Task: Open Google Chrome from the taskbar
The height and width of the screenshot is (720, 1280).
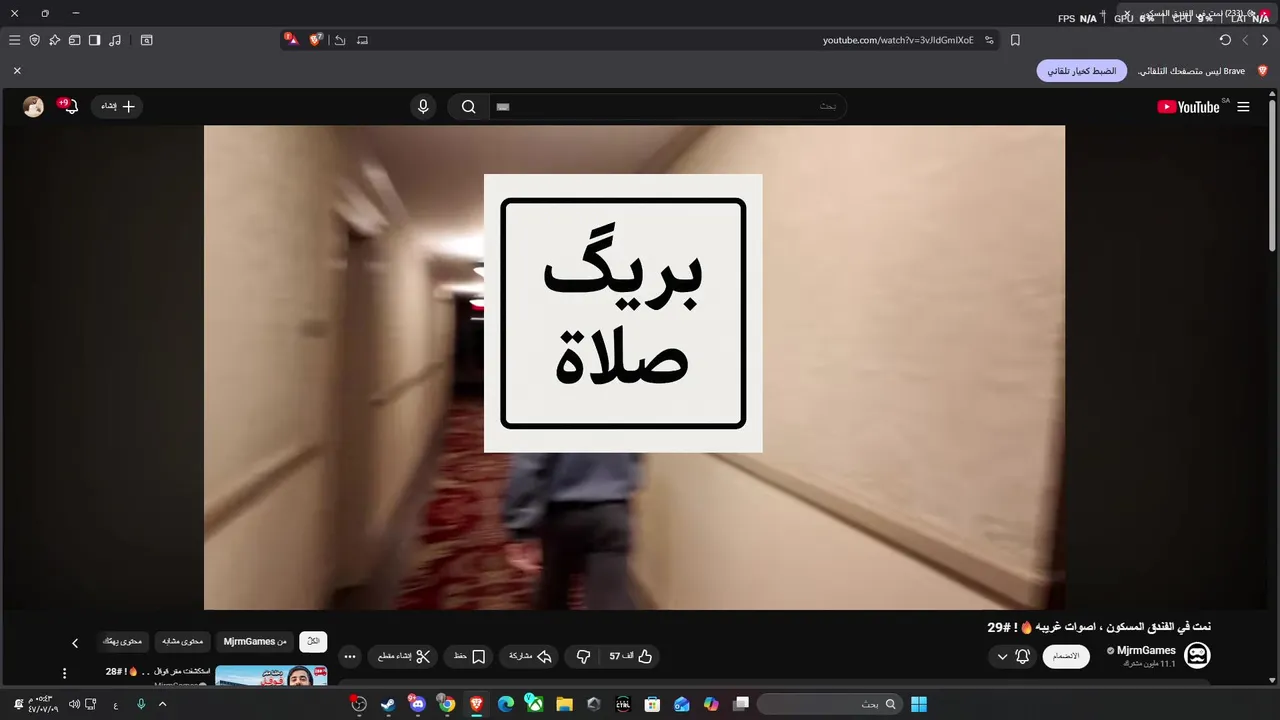Action: [x=447, y=704]
